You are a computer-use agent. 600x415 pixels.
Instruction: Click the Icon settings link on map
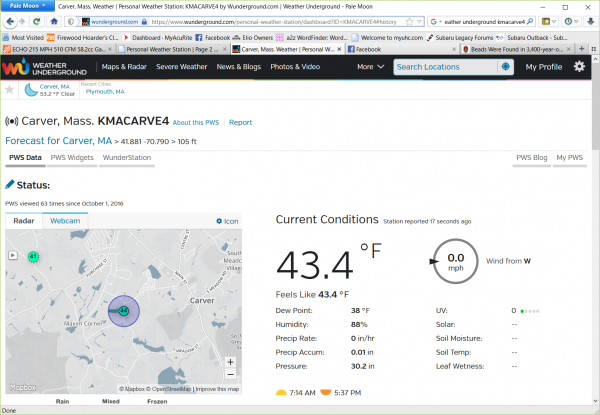227,221
